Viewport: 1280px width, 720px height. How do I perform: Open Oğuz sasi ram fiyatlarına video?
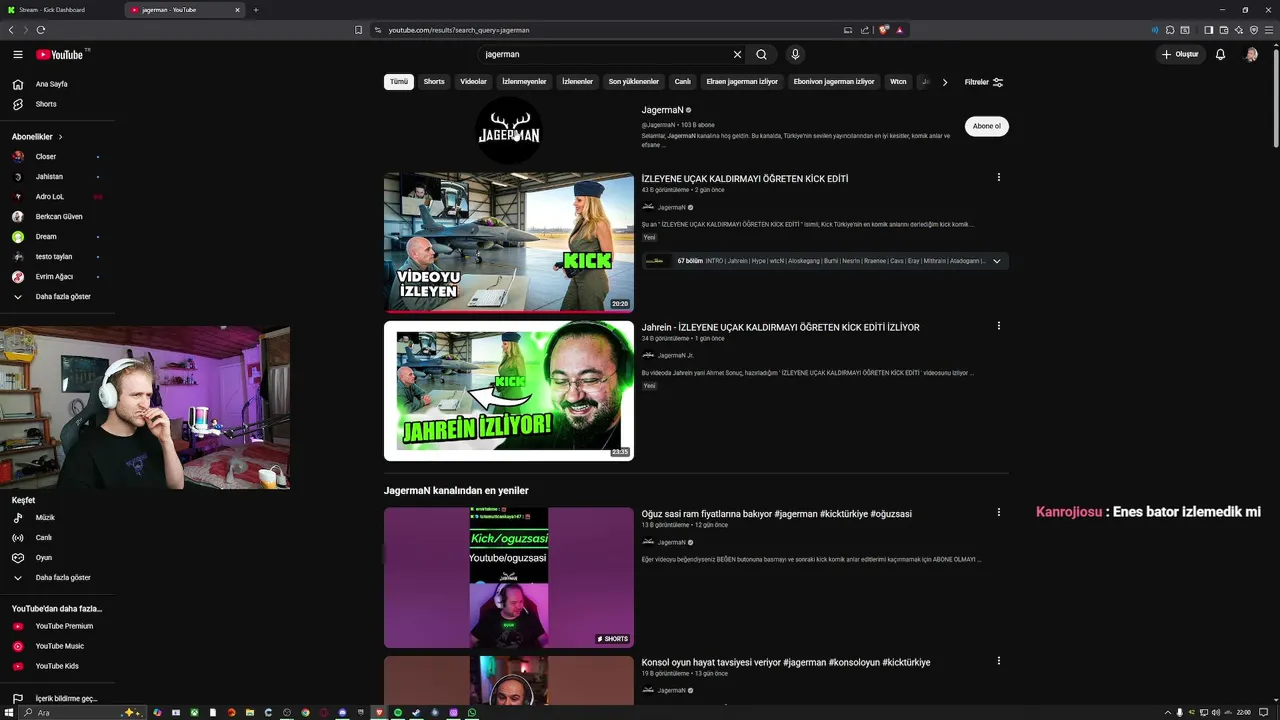776,514
